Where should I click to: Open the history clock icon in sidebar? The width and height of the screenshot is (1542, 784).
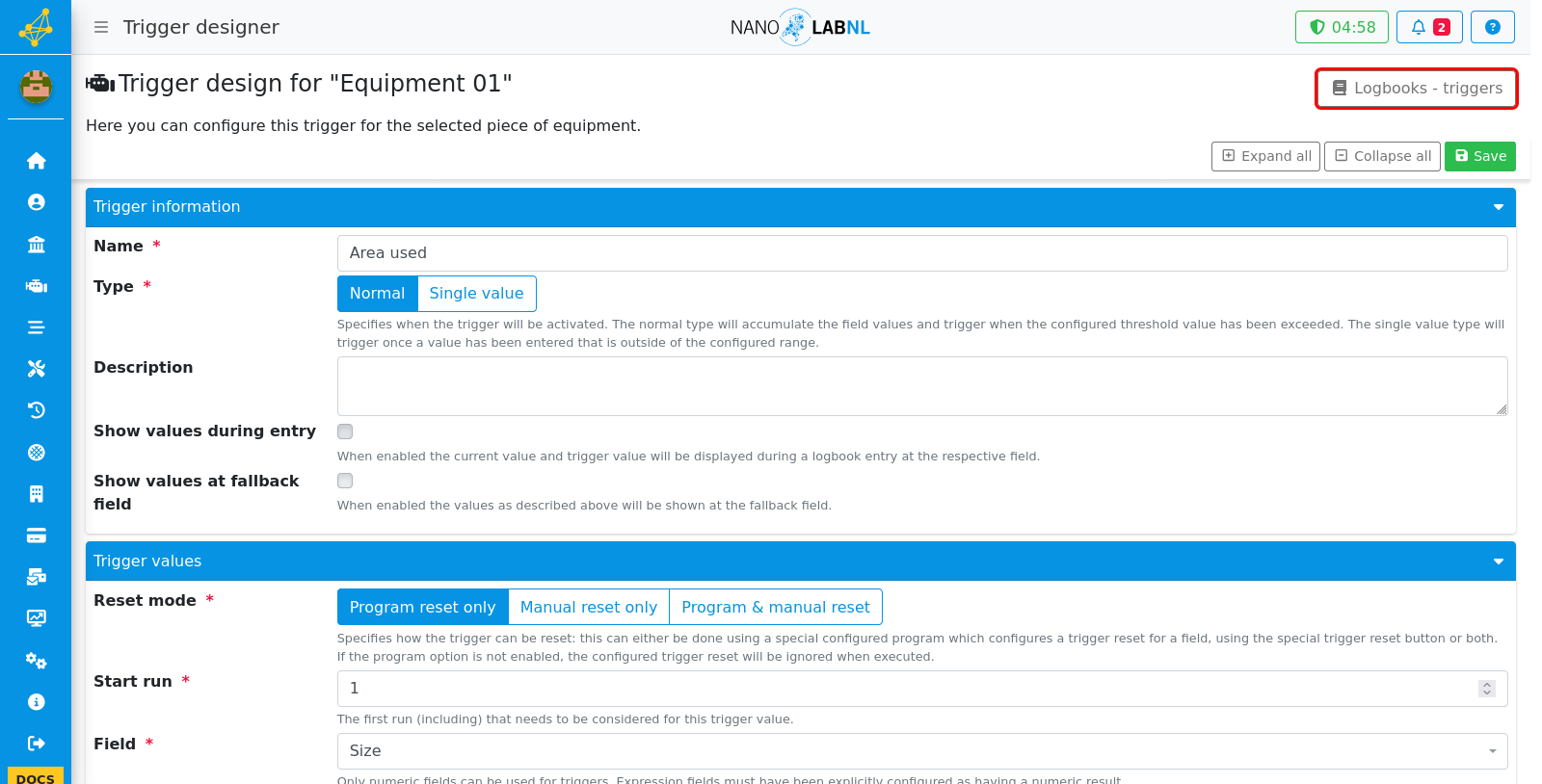[37, 410]
